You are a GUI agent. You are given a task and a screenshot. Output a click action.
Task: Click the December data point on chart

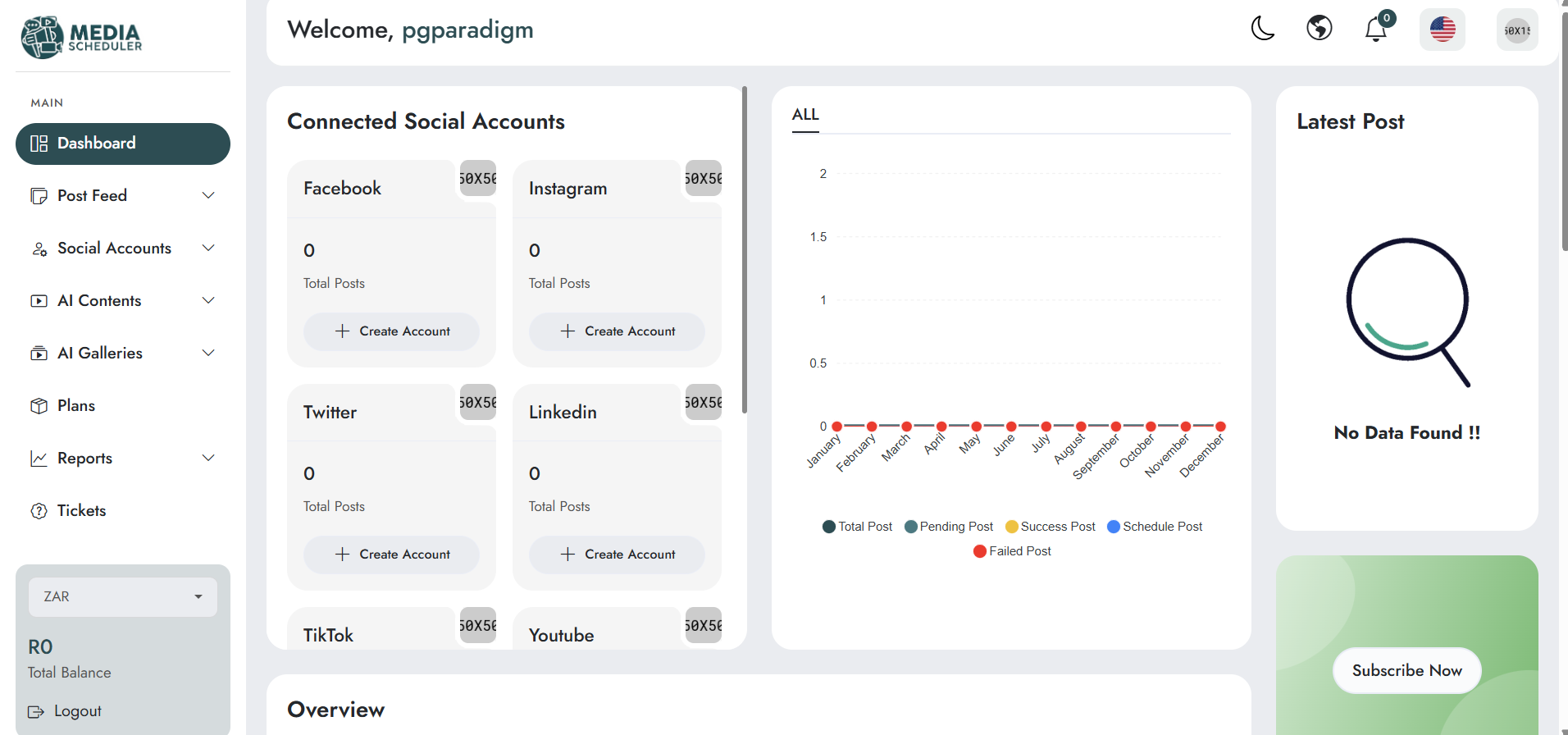1221,427
